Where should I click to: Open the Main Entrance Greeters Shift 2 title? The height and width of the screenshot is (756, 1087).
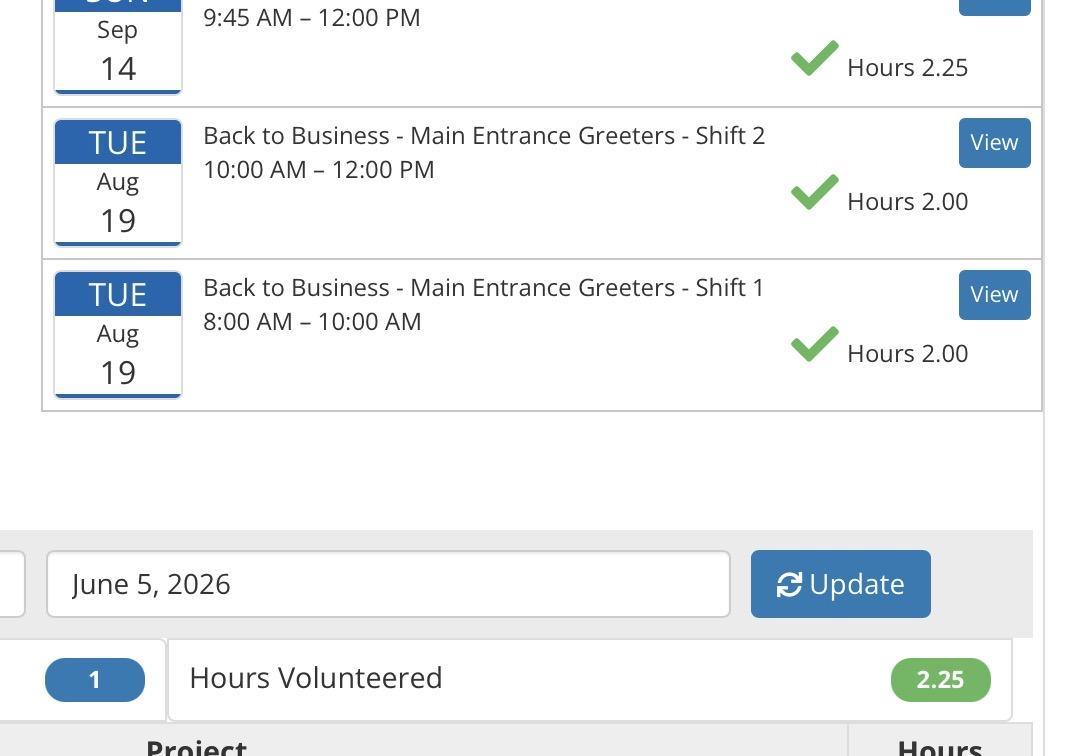(484, 136)
